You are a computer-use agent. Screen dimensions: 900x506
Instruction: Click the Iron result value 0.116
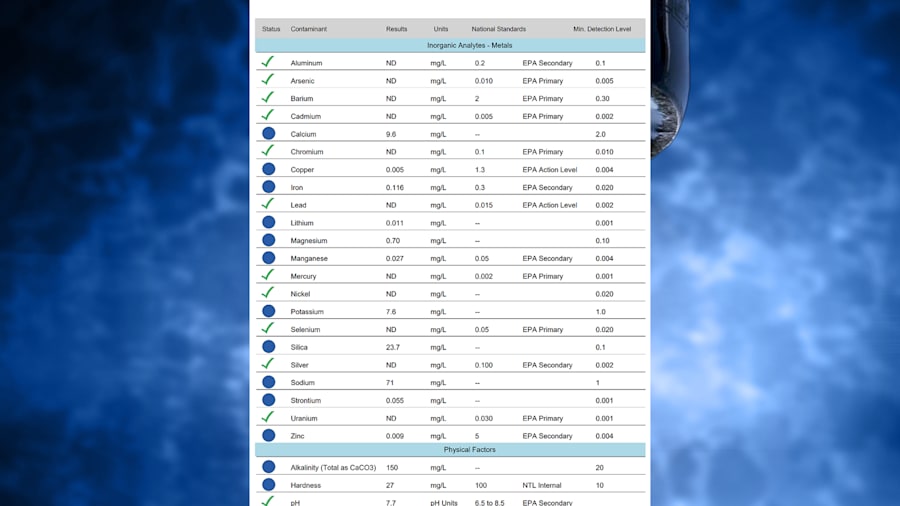[x=395, y=188]
